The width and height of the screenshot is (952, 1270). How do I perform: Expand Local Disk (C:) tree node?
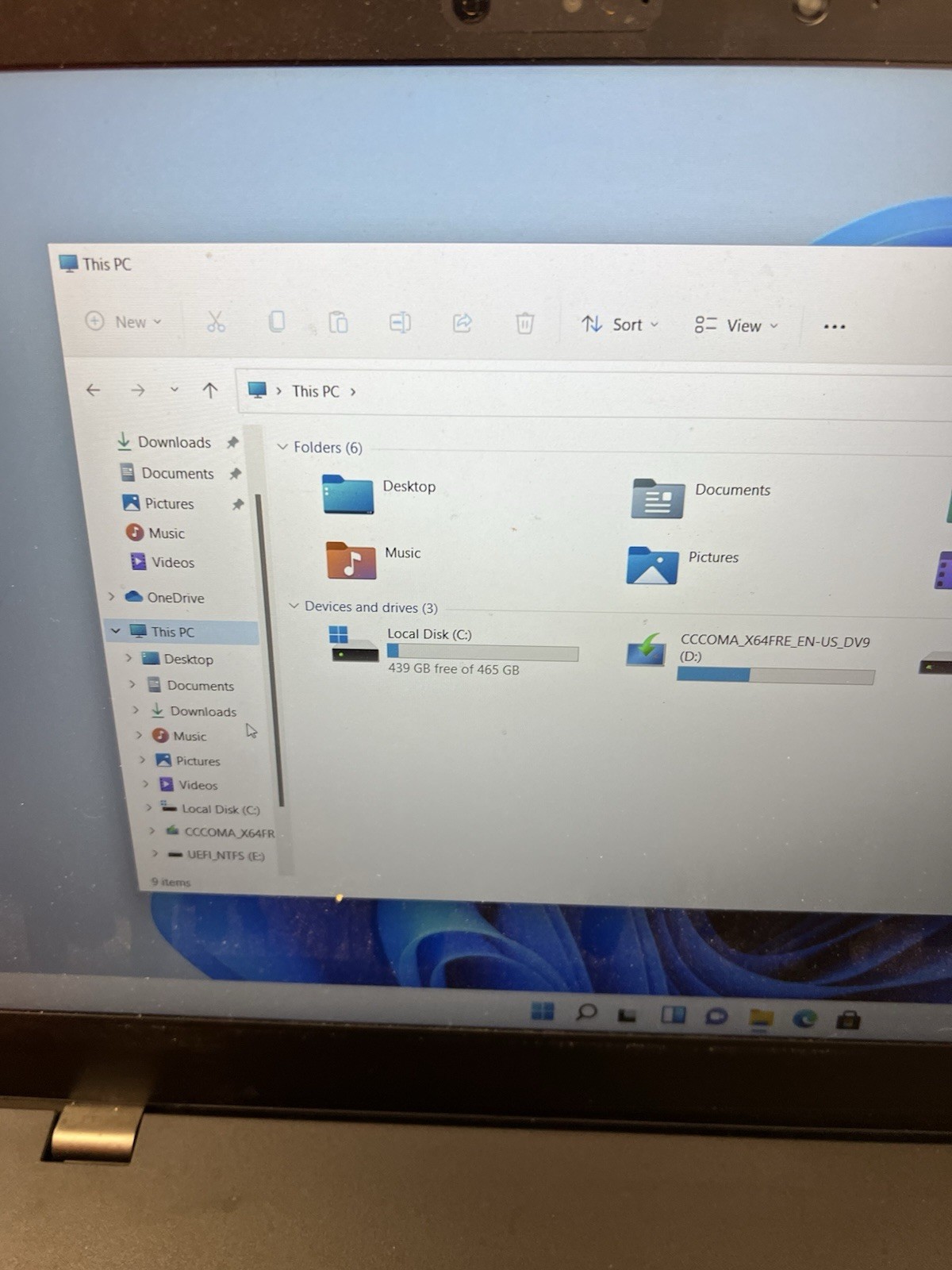148,808
